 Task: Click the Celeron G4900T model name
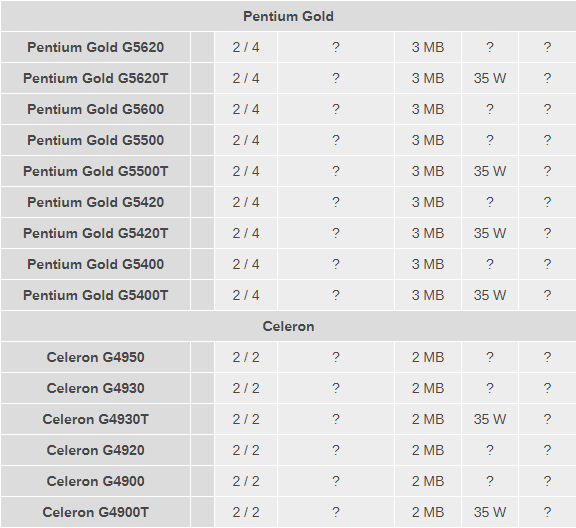pyautogui.click(x=96, y=512)
